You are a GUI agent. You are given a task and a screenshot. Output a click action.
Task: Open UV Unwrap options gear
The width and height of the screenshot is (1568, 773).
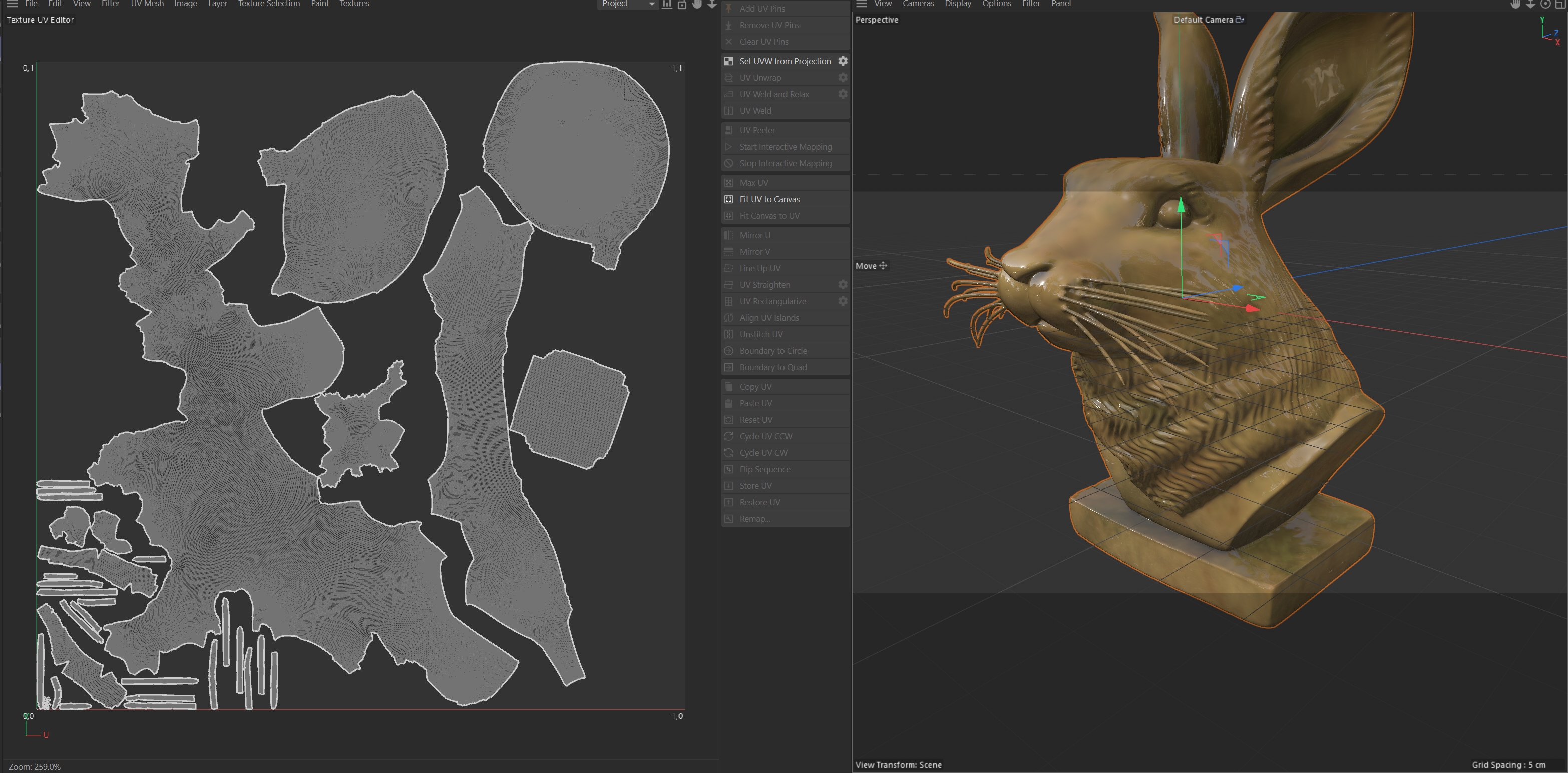[x=843, y=77]
